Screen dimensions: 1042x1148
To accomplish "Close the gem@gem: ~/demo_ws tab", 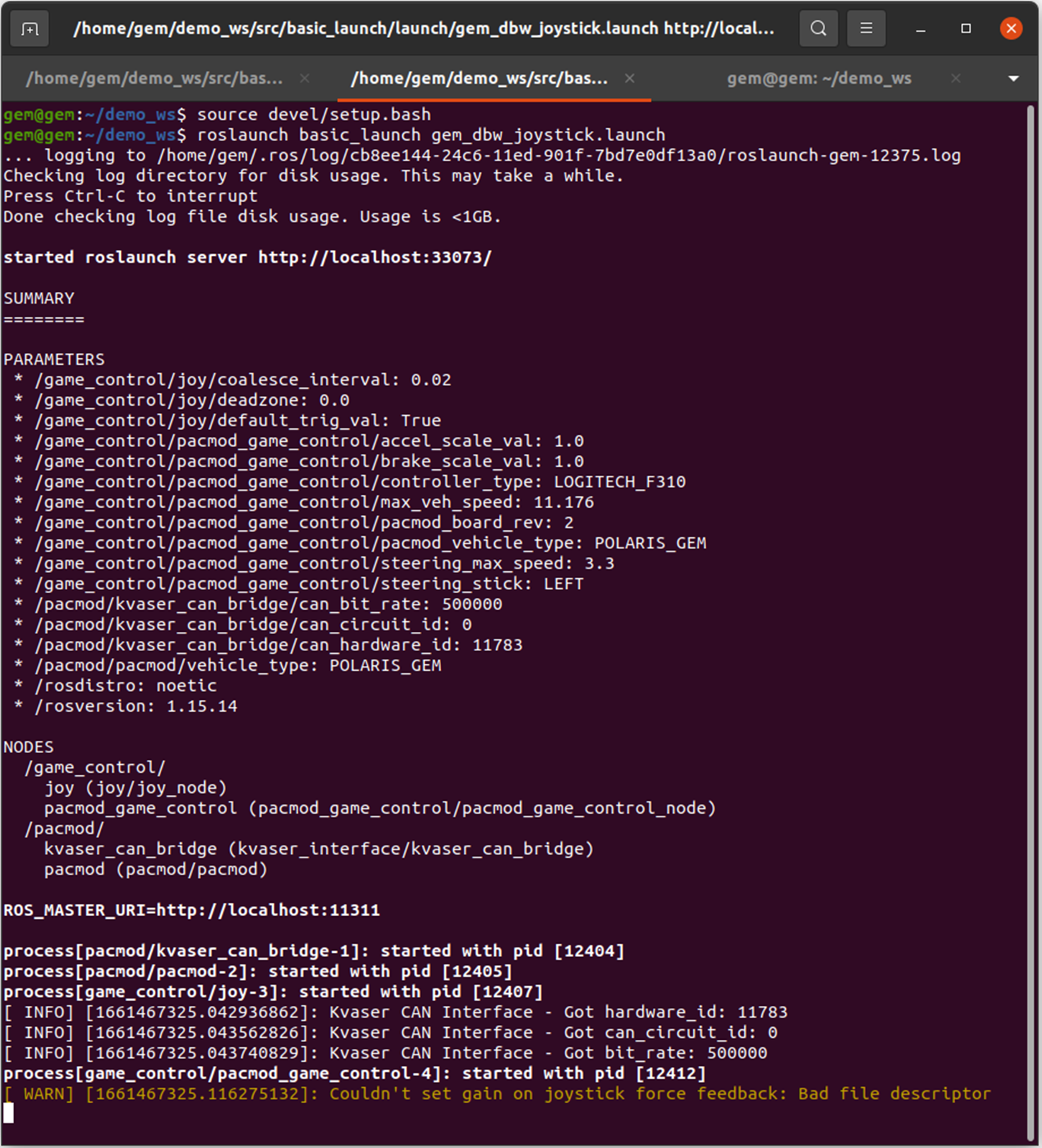I will point(956,78).
